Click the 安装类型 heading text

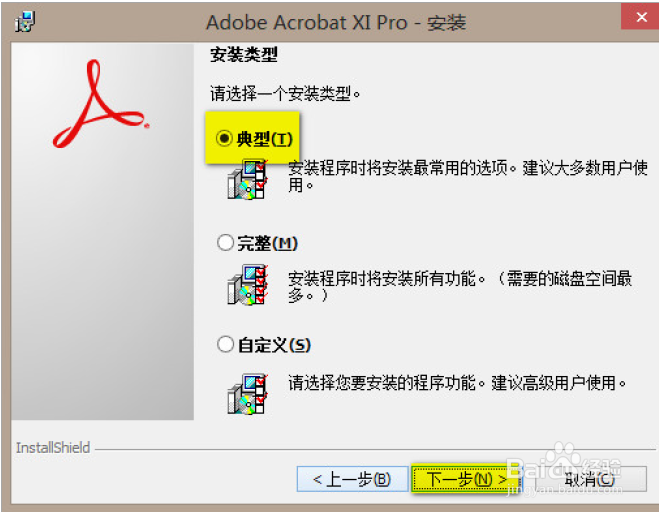[x=244, y=55]
